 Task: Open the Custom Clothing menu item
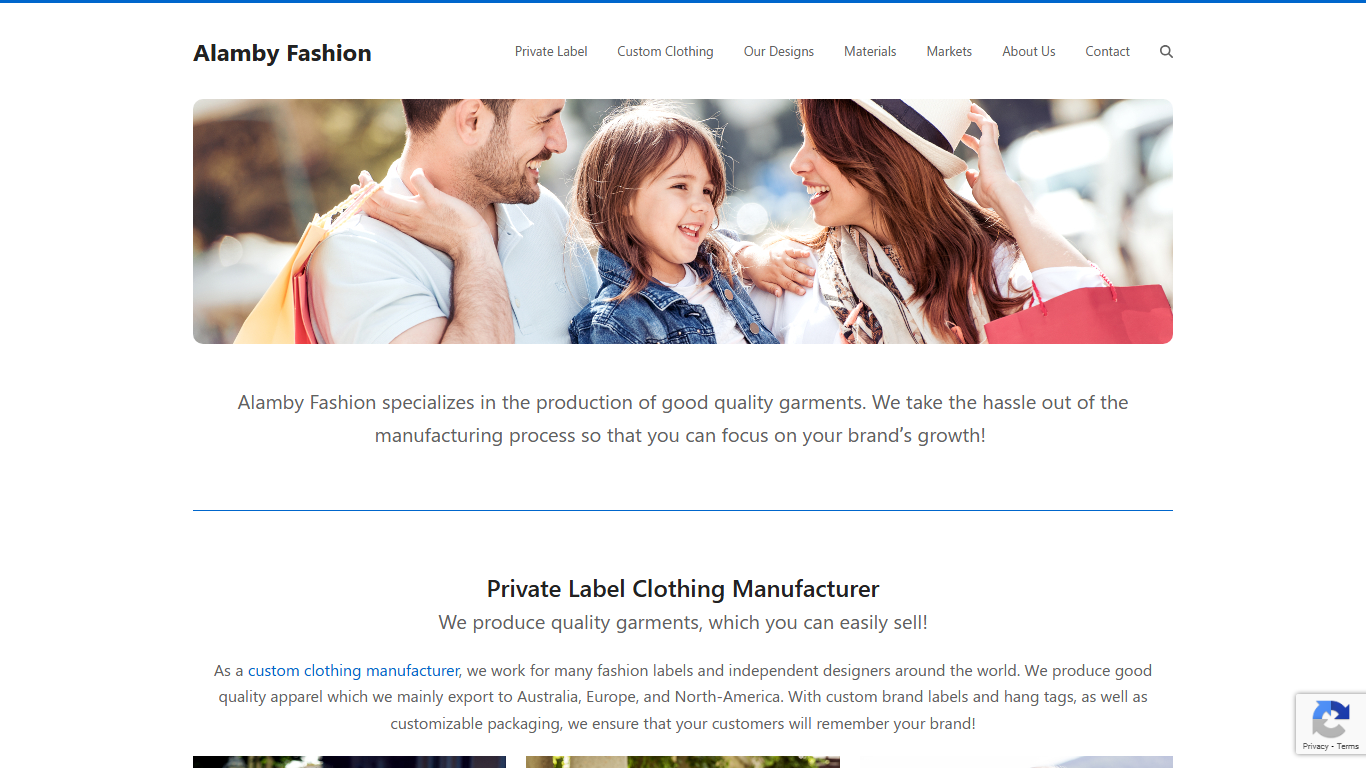click(x=665, y=52)
